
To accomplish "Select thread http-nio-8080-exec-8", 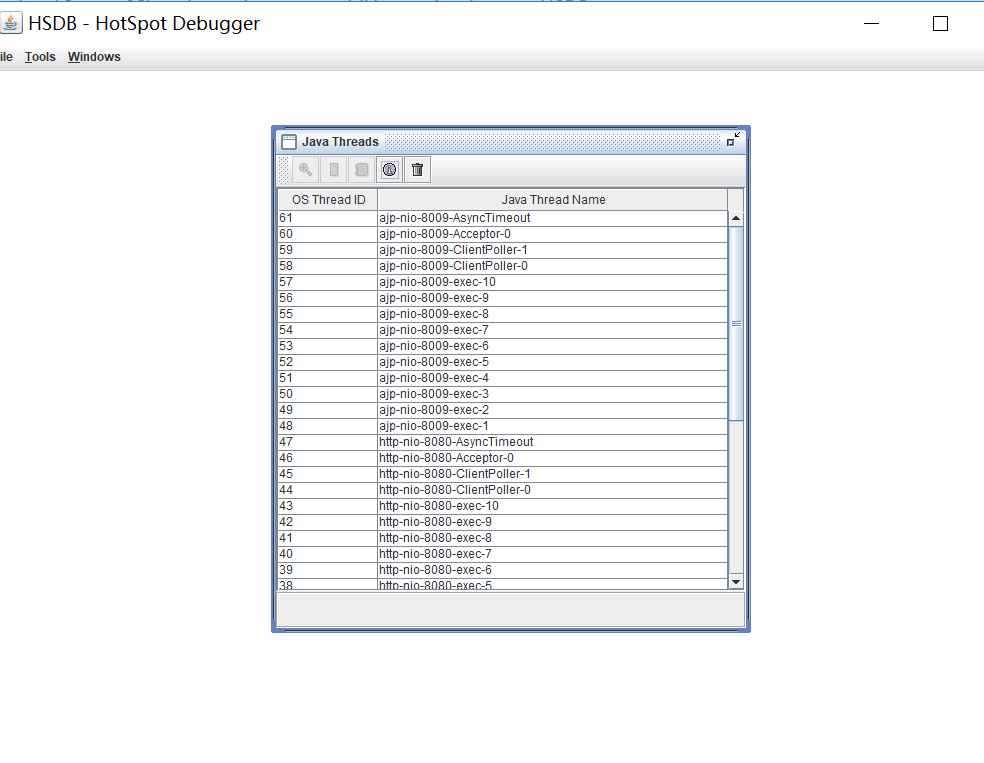I will click(x=553, y=538).
